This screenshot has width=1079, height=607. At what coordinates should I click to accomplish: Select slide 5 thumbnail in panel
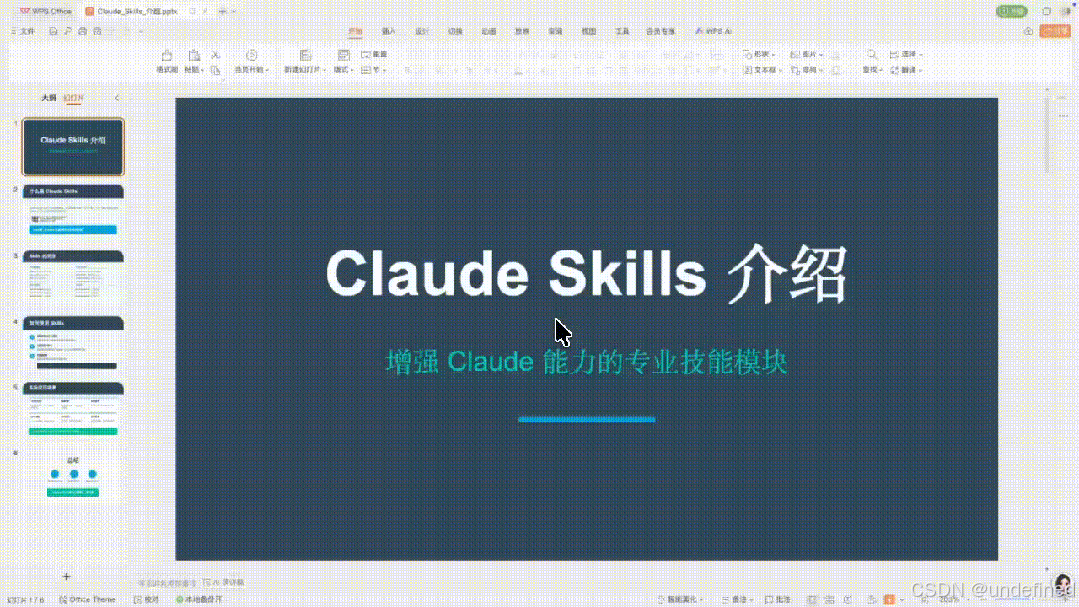(x=73, y=409)
